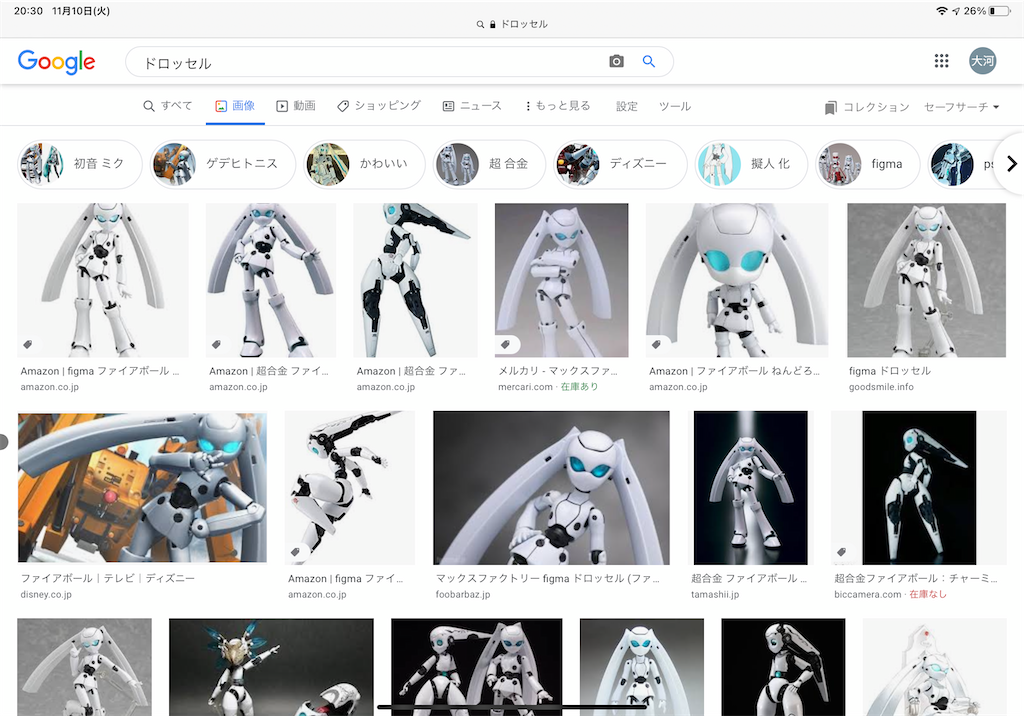Open Amazon ねんどろ image result

click(737, 280)
